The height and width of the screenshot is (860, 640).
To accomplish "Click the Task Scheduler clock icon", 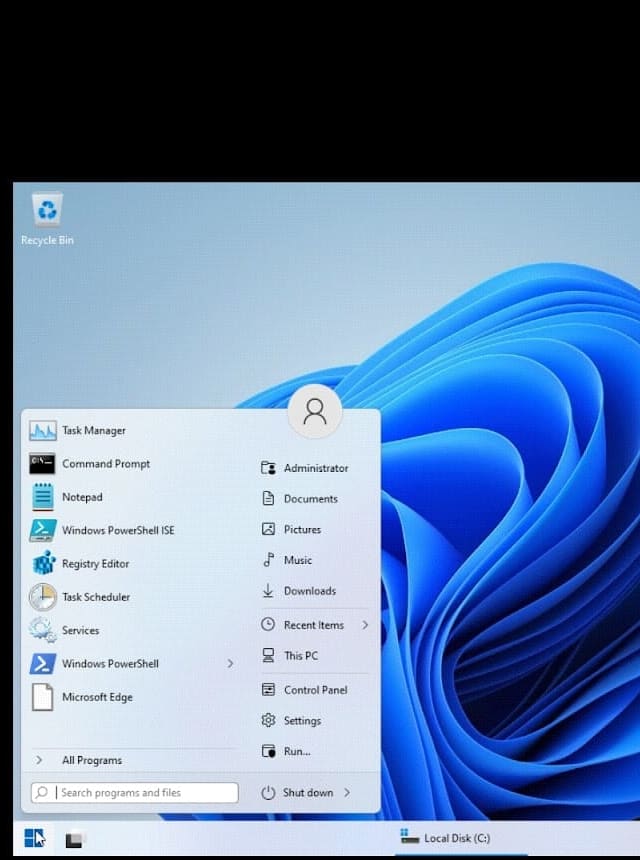I will pos(42,597).
